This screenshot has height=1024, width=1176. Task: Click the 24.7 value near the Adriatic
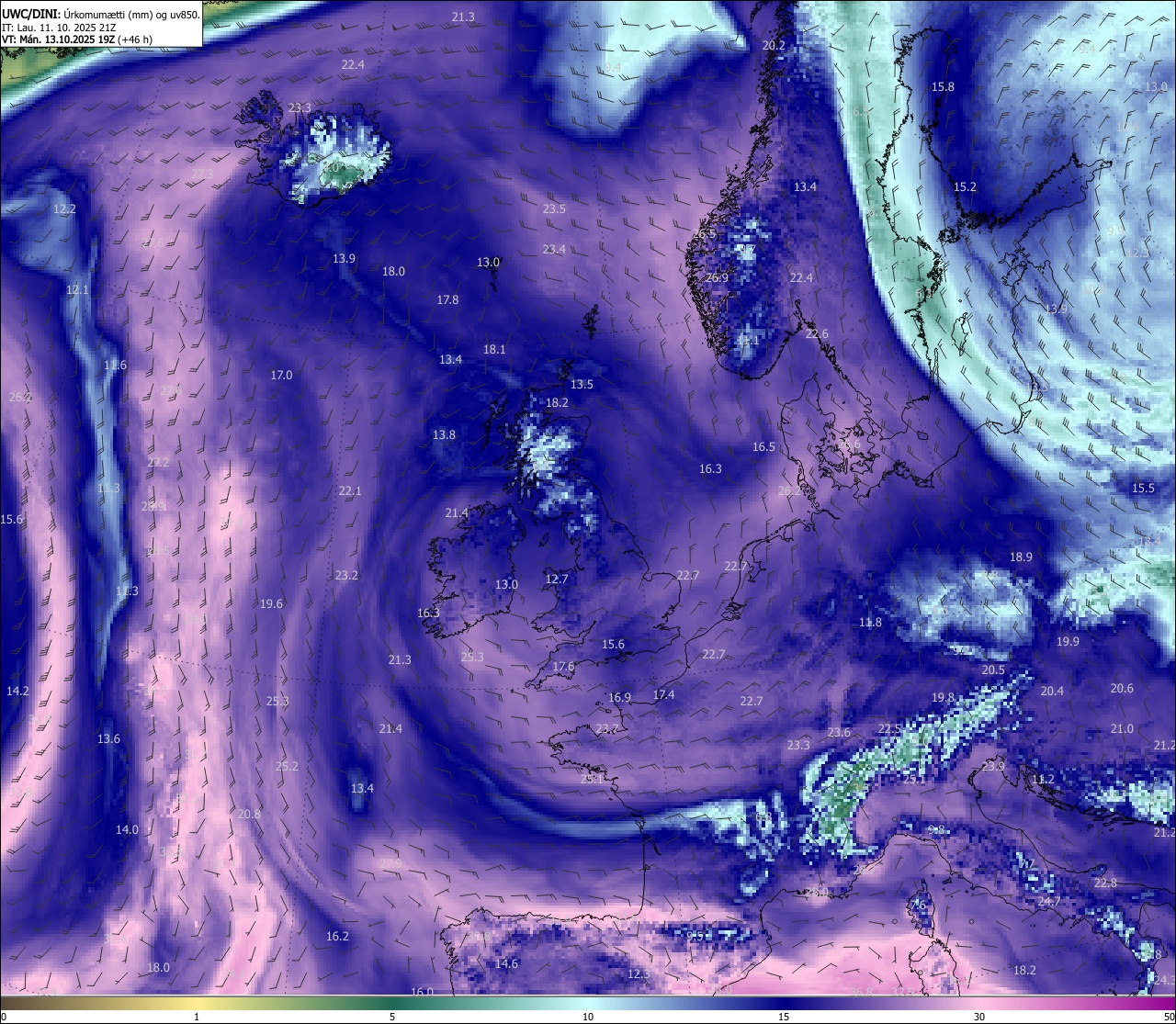[1049, 902]
